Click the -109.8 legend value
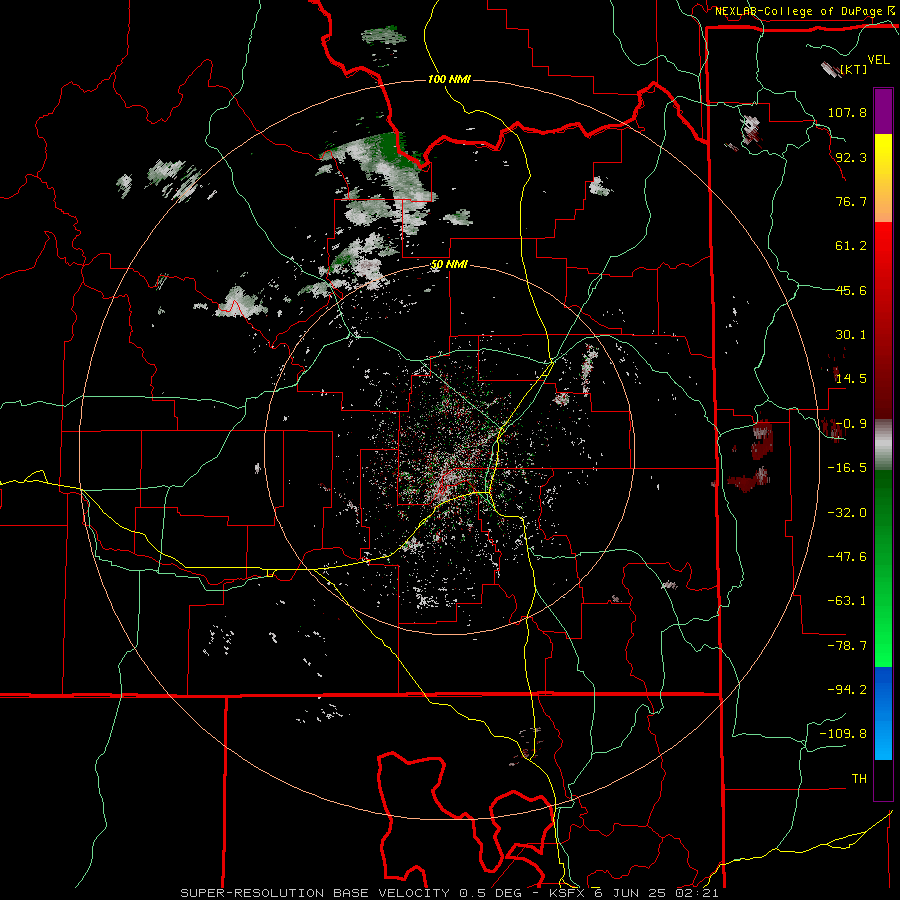Image resolution: width=900 pixels, height=900 pixels. click(843, 734)
